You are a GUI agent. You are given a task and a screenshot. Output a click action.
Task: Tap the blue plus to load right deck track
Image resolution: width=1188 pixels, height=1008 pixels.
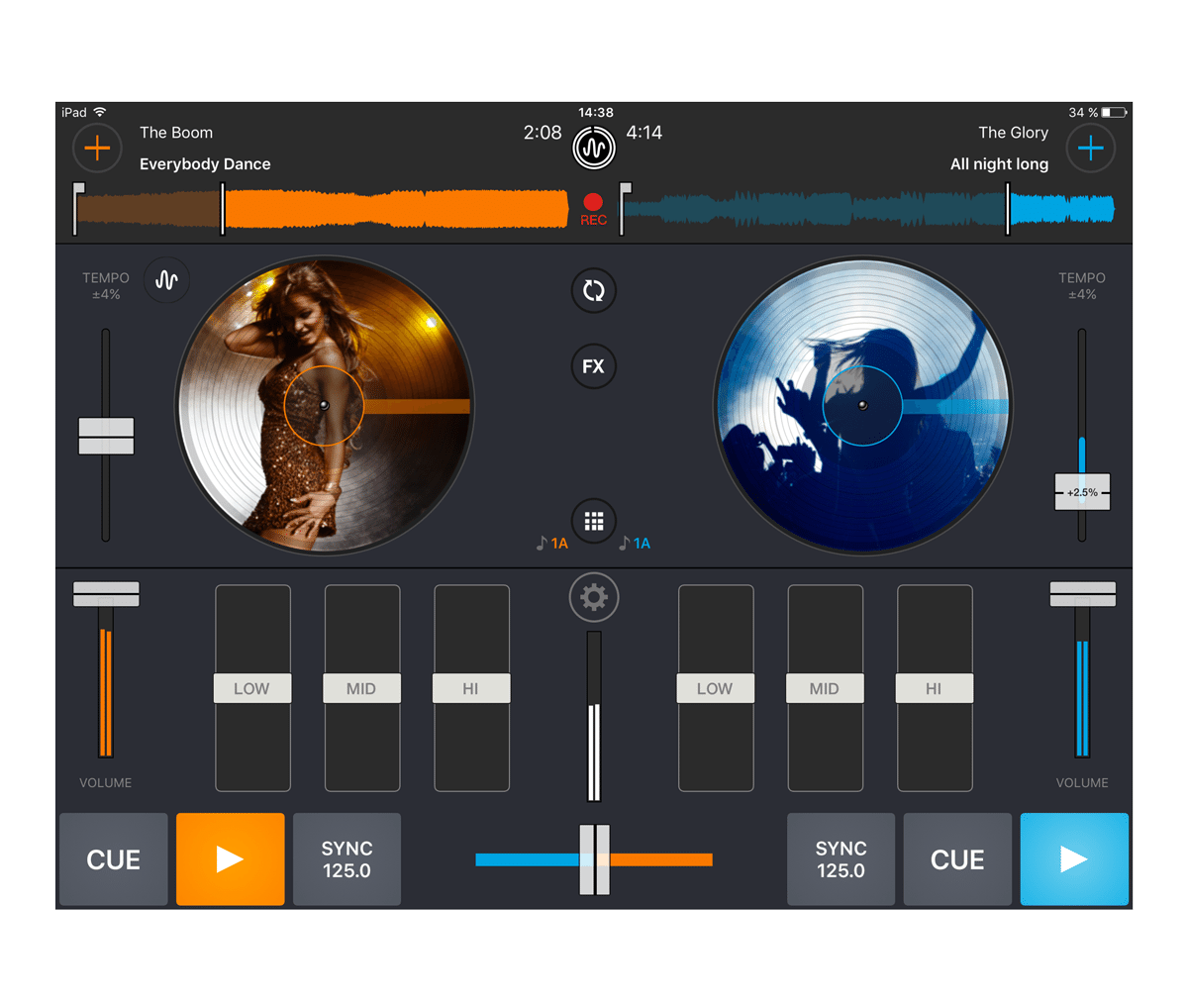pyautogui.click(x=1090, y=149)
